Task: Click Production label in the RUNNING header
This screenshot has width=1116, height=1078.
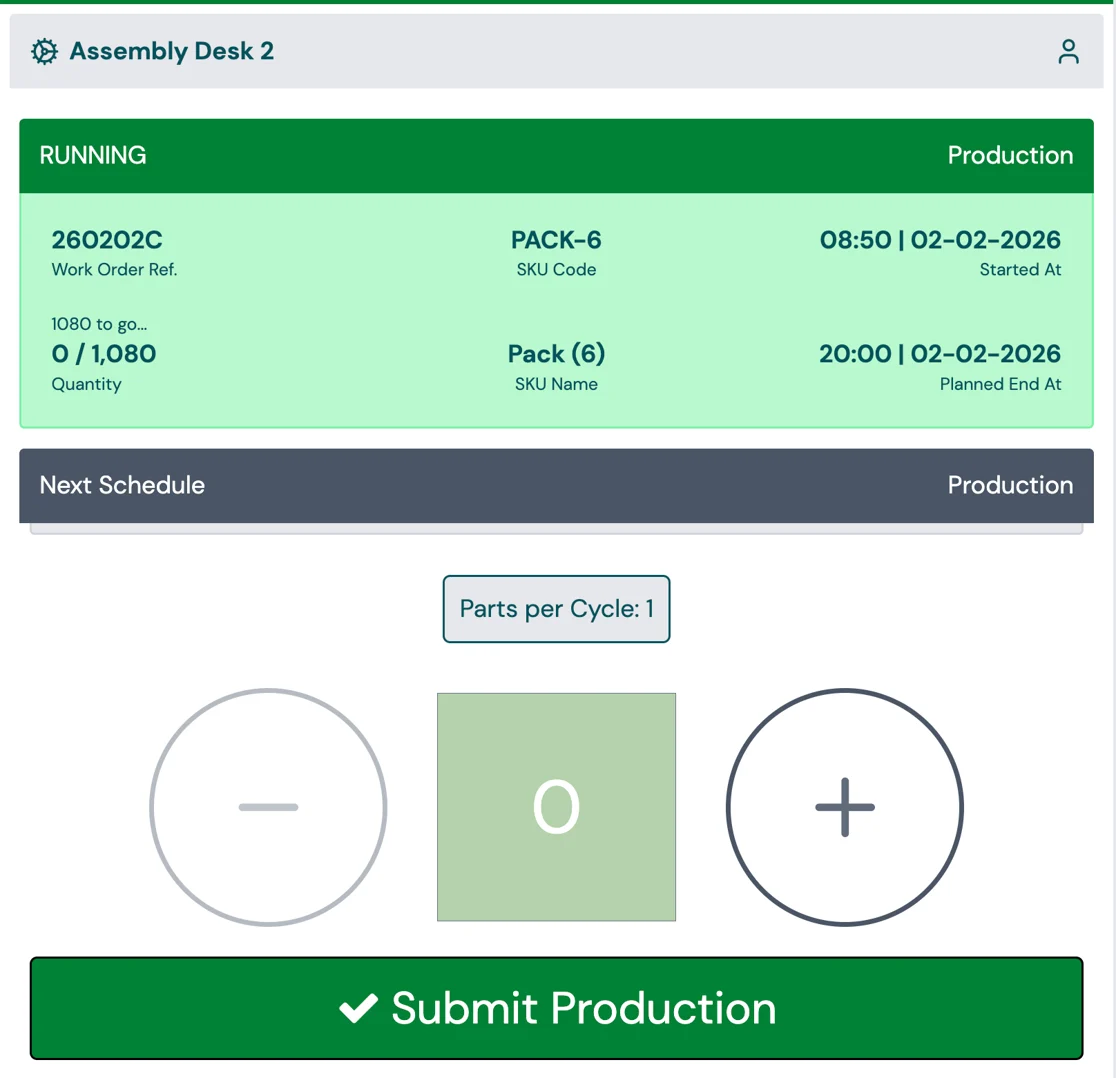Action: coord(1010,155)
